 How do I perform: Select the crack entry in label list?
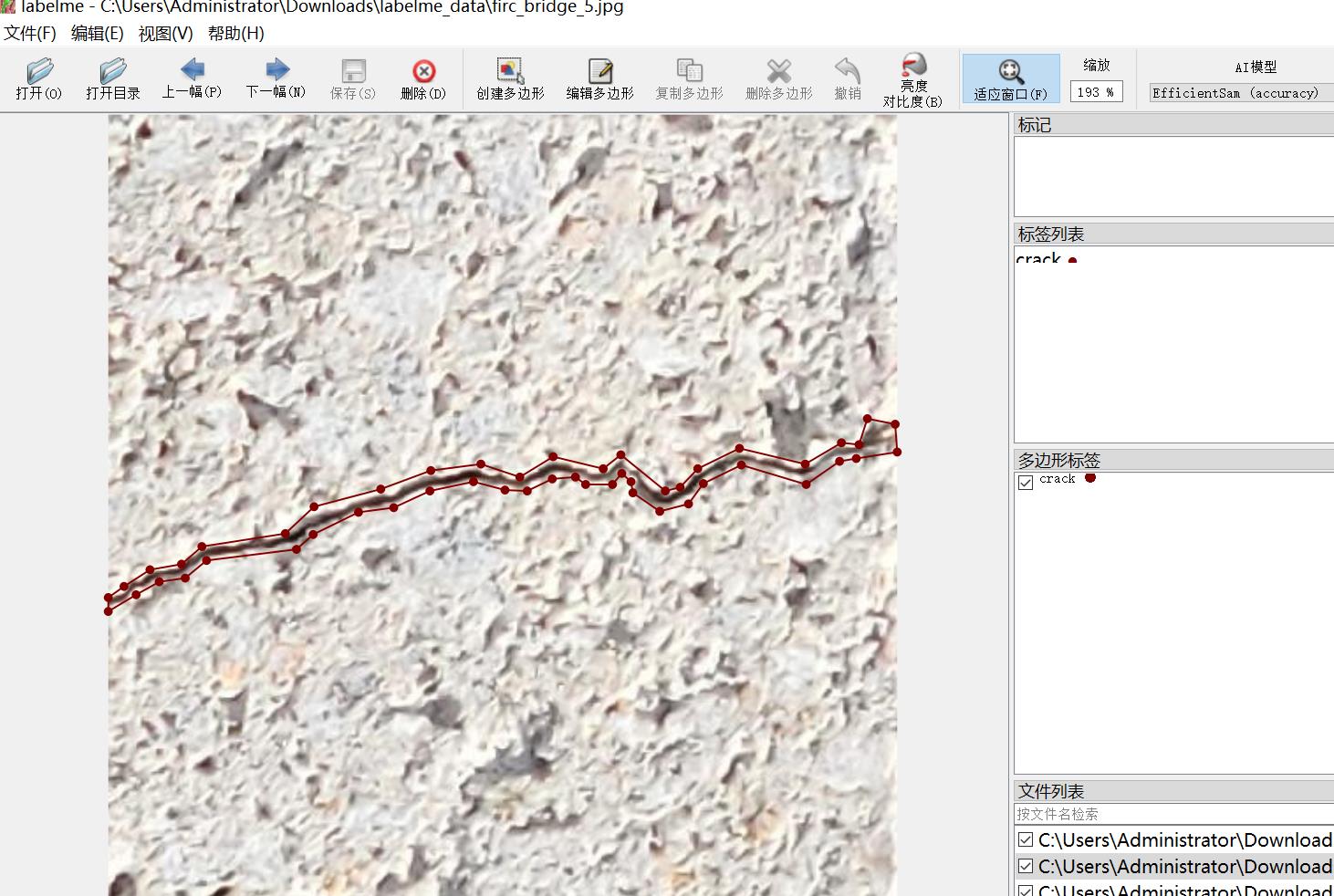[x=1039, y=259]
